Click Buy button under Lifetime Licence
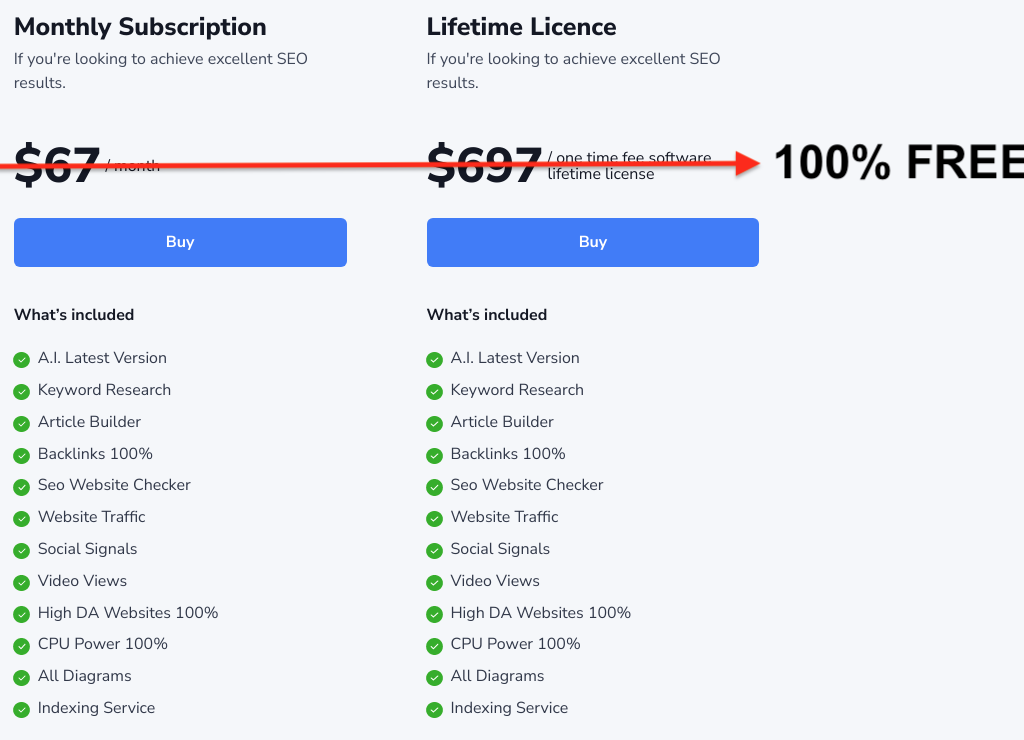The image size is (1024, 740). [592, 242]
